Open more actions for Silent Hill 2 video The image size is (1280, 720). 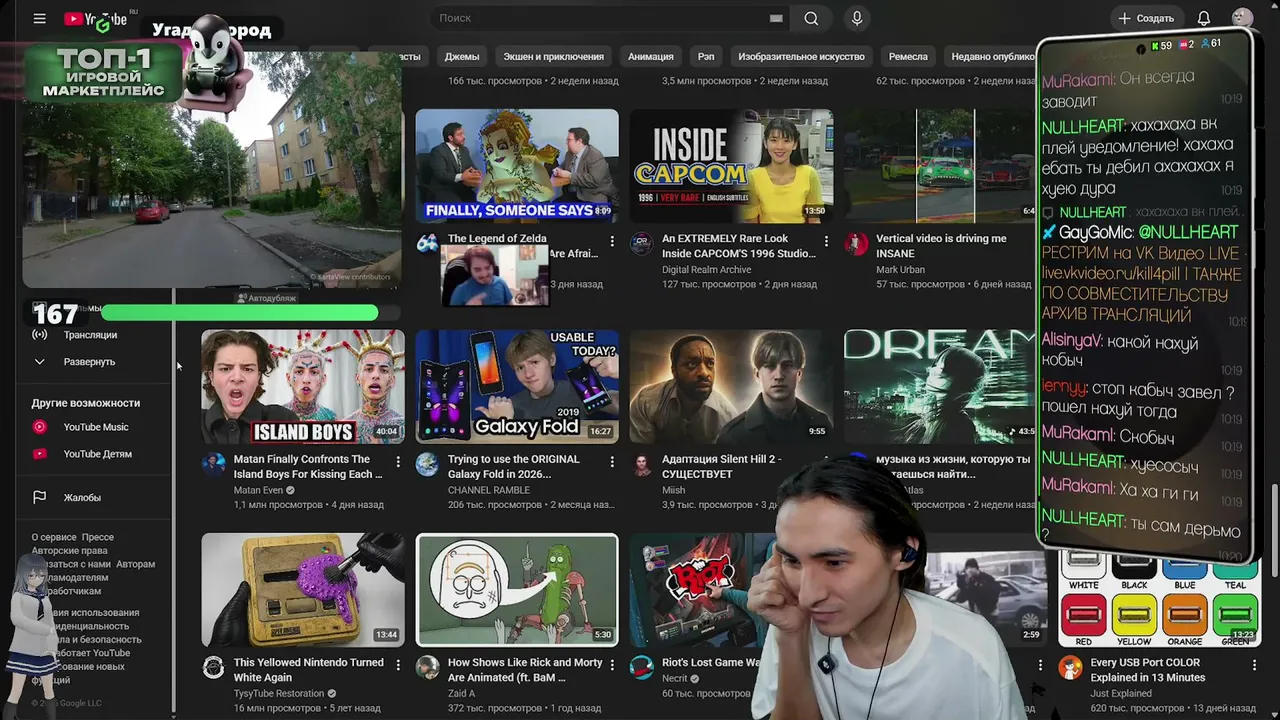point(826,462)
